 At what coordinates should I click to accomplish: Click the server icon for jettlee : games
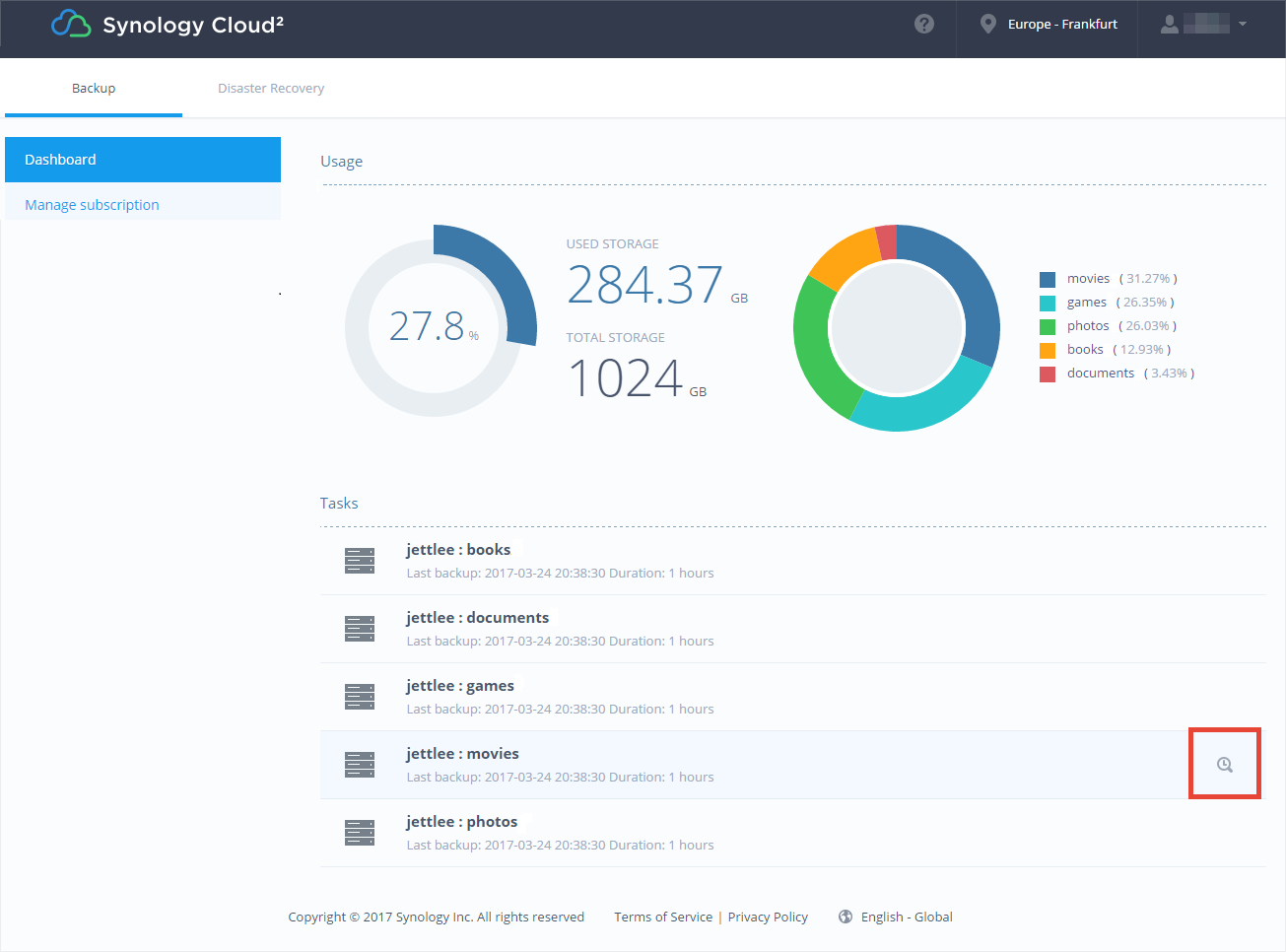coord(360,697)
